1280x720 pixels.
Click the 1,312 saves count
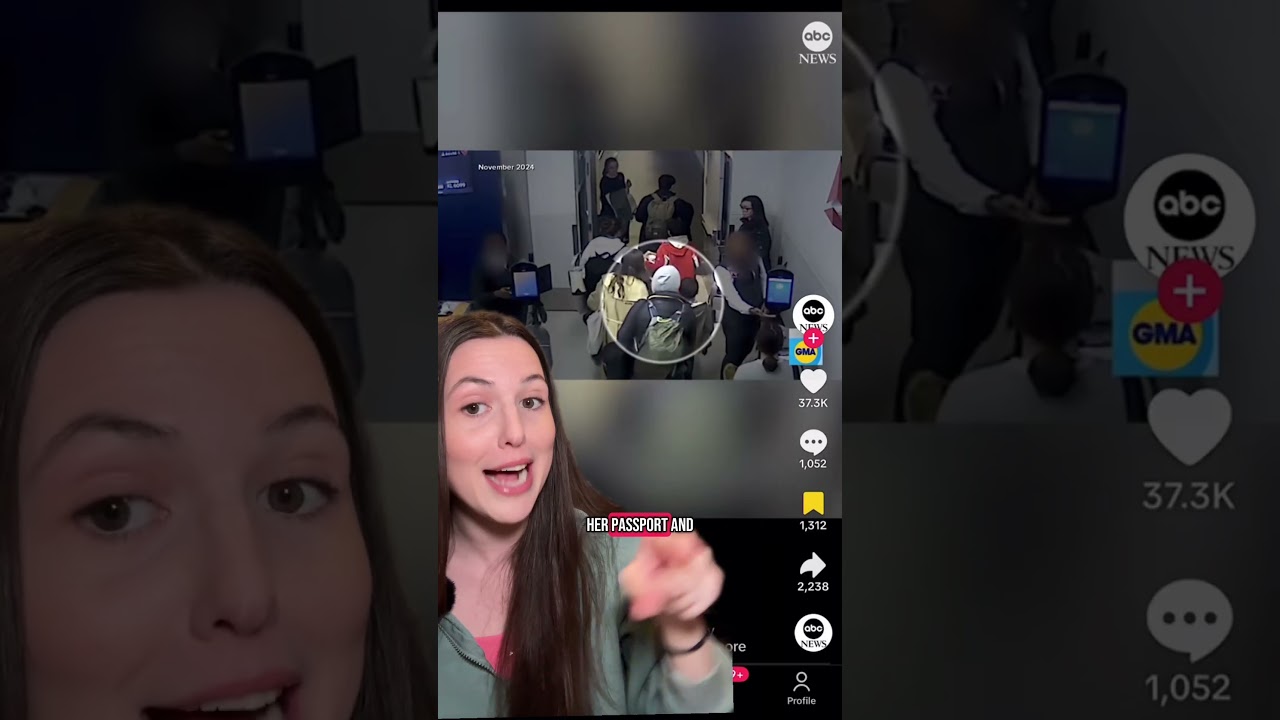813,525
